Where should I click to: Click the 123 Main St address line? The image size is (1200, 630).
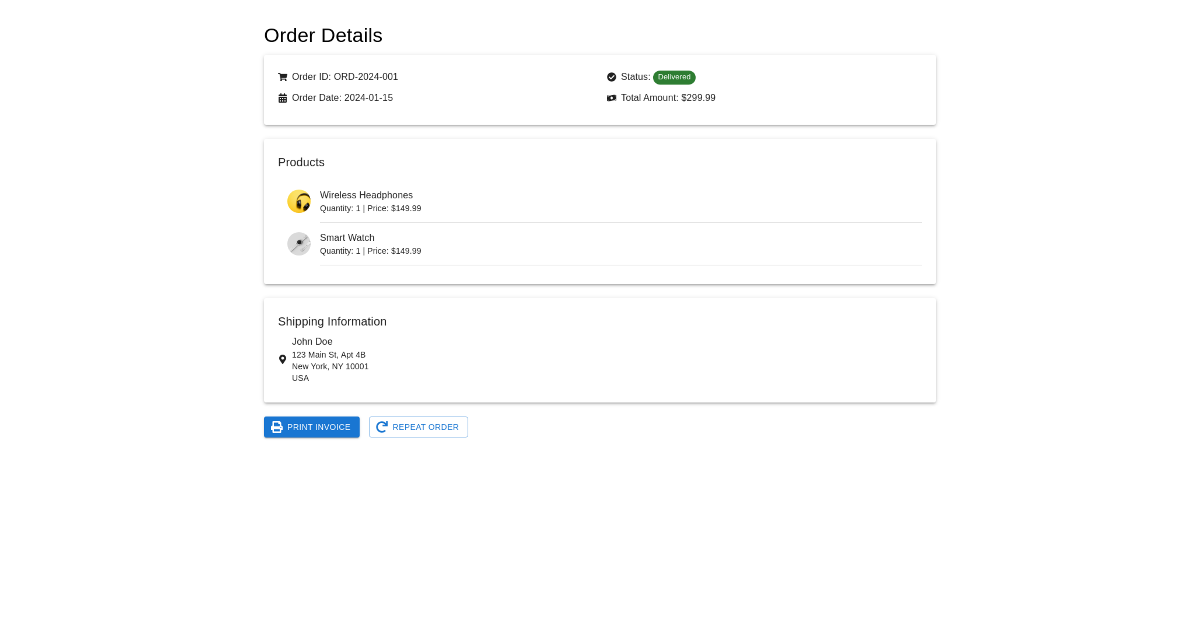coord(329,355)
